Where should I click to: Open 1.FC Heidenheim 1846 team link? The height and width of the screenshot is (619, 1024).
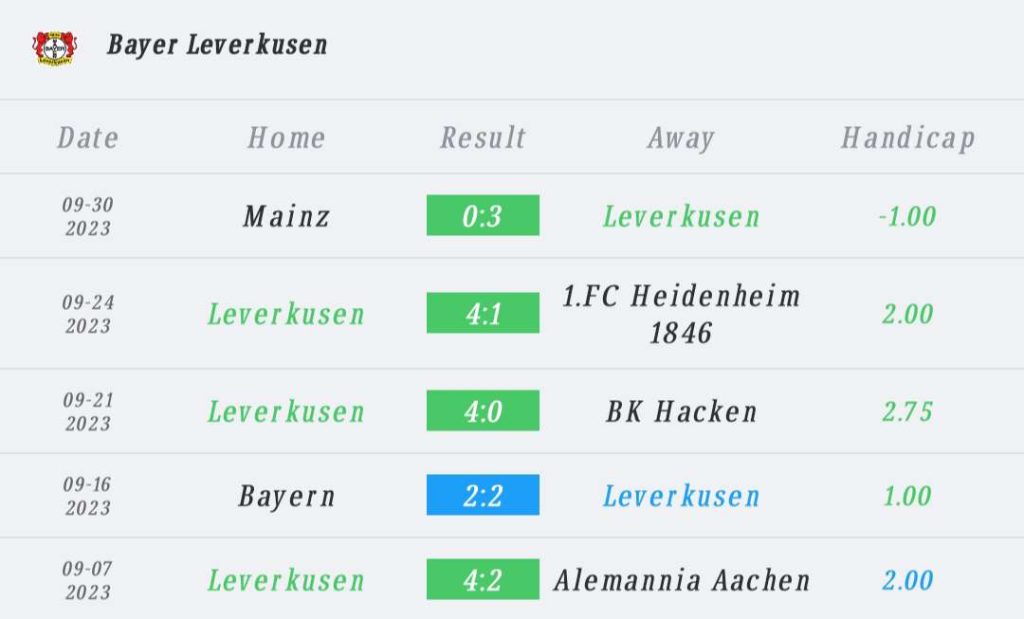coord(681,314)
